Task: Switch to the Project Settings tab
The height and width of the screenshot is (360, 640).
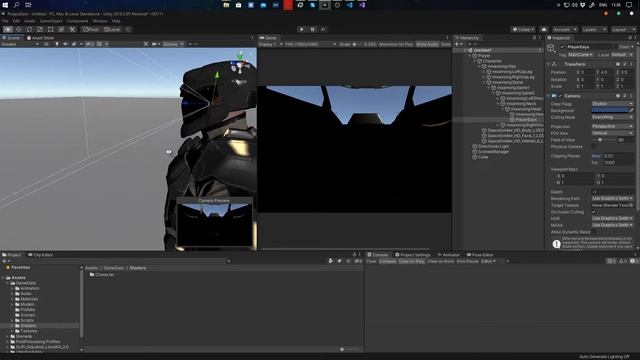Action: 413,255
